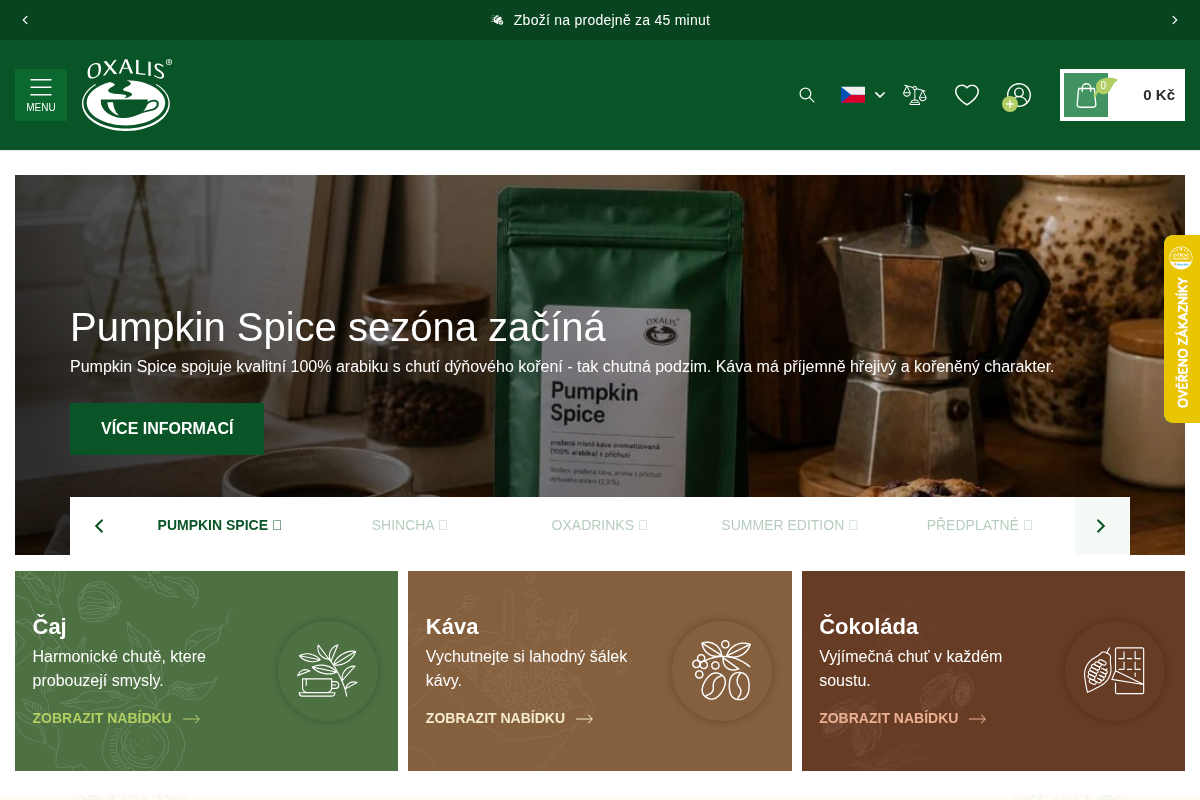1200x800 pixels.
Task: Click 'Vyjímečná chuť v každém soustu' text
Action: coord(910,668)
